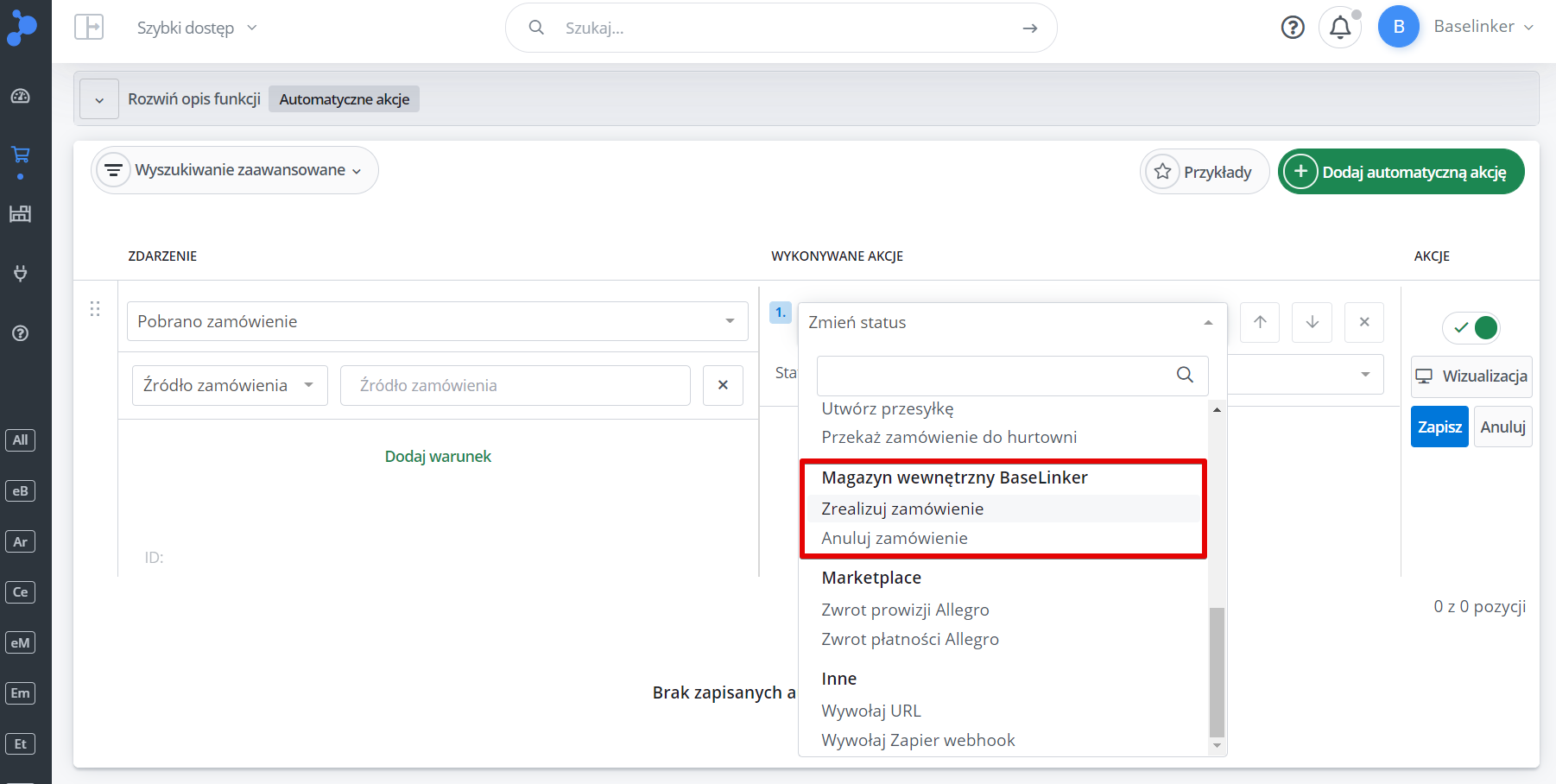Focus the Źródło zamówienia value field

point(516,385)
